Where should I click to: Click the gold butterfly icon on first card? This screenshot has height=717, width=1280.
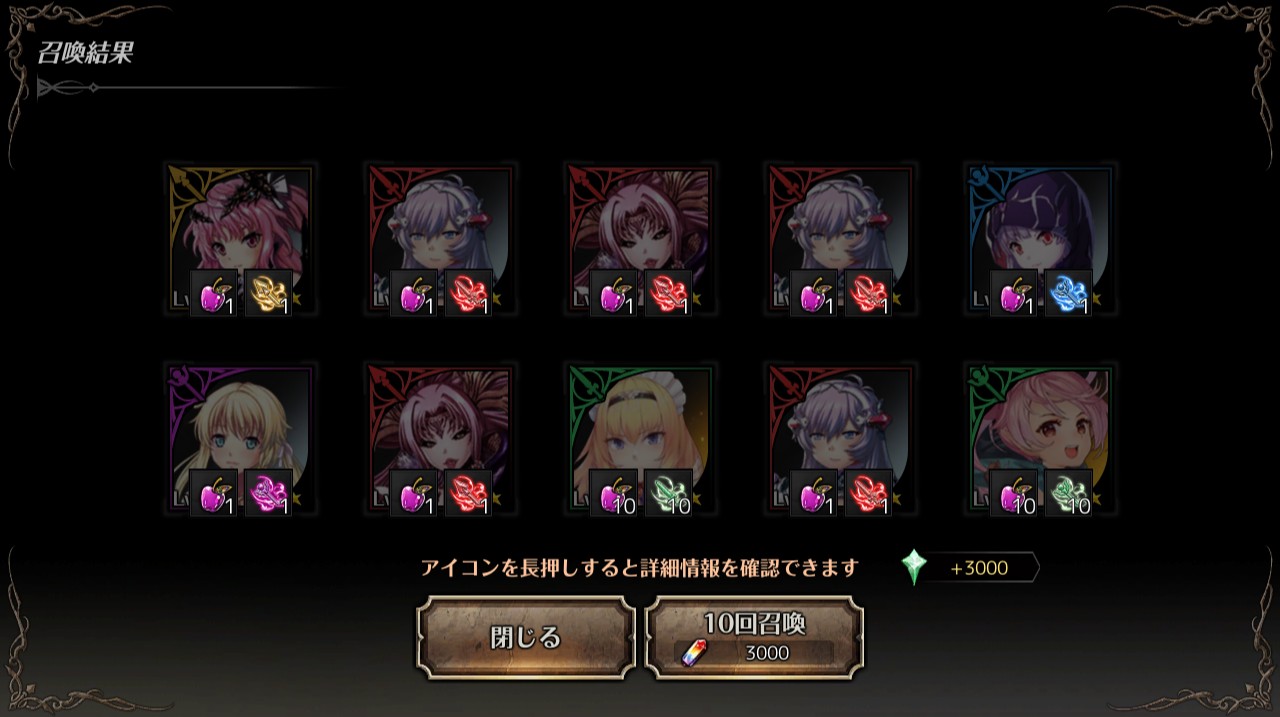[268, 293]
